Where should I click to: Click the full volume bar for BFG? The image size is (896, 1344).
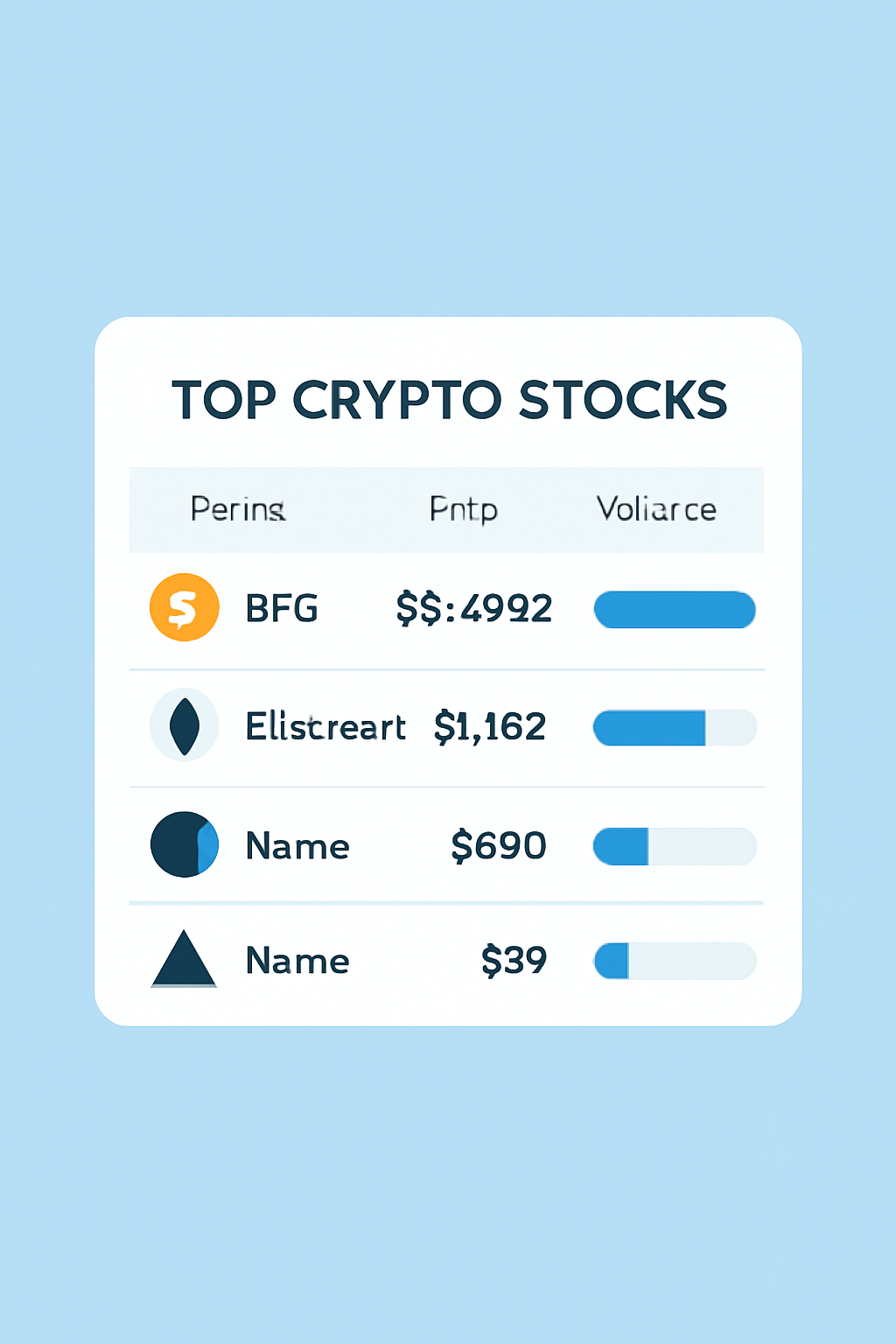[x=675, y=610]
